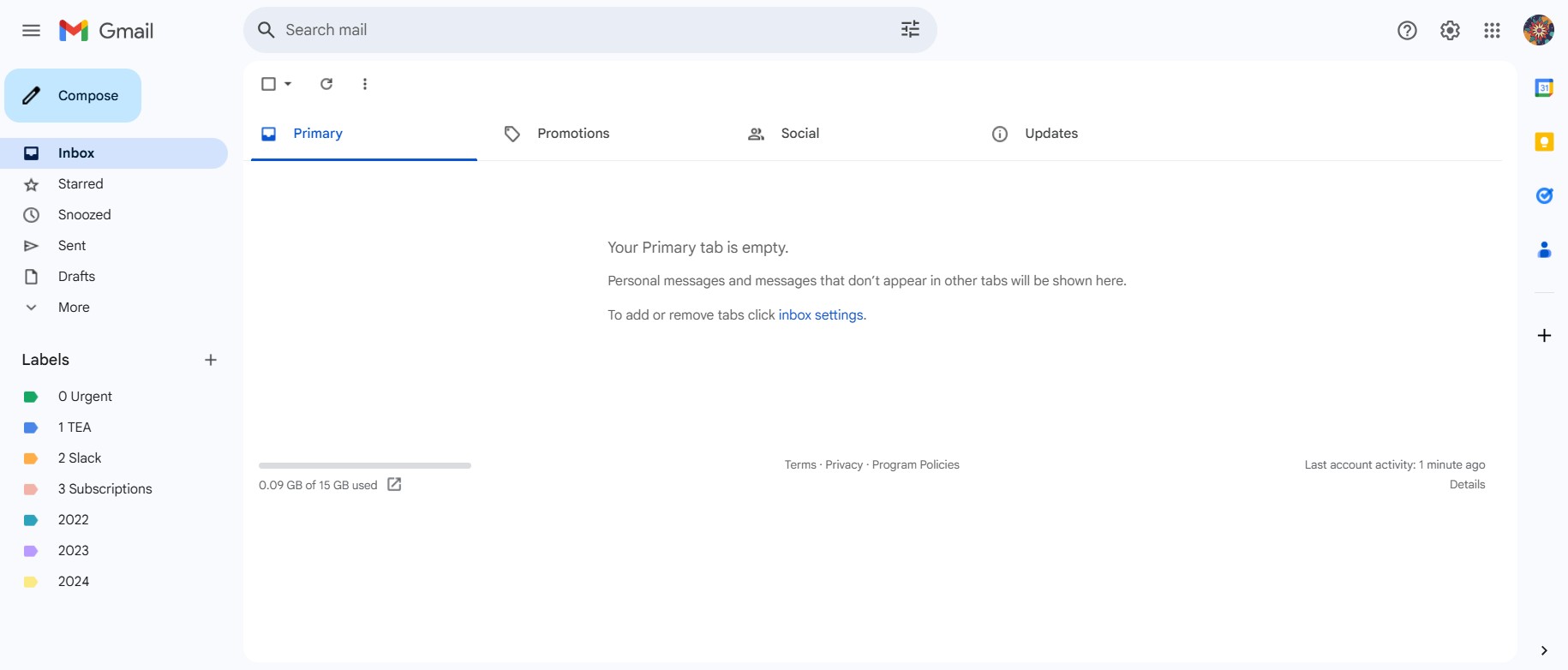Switch to the Promotions tab

point(573,134)
